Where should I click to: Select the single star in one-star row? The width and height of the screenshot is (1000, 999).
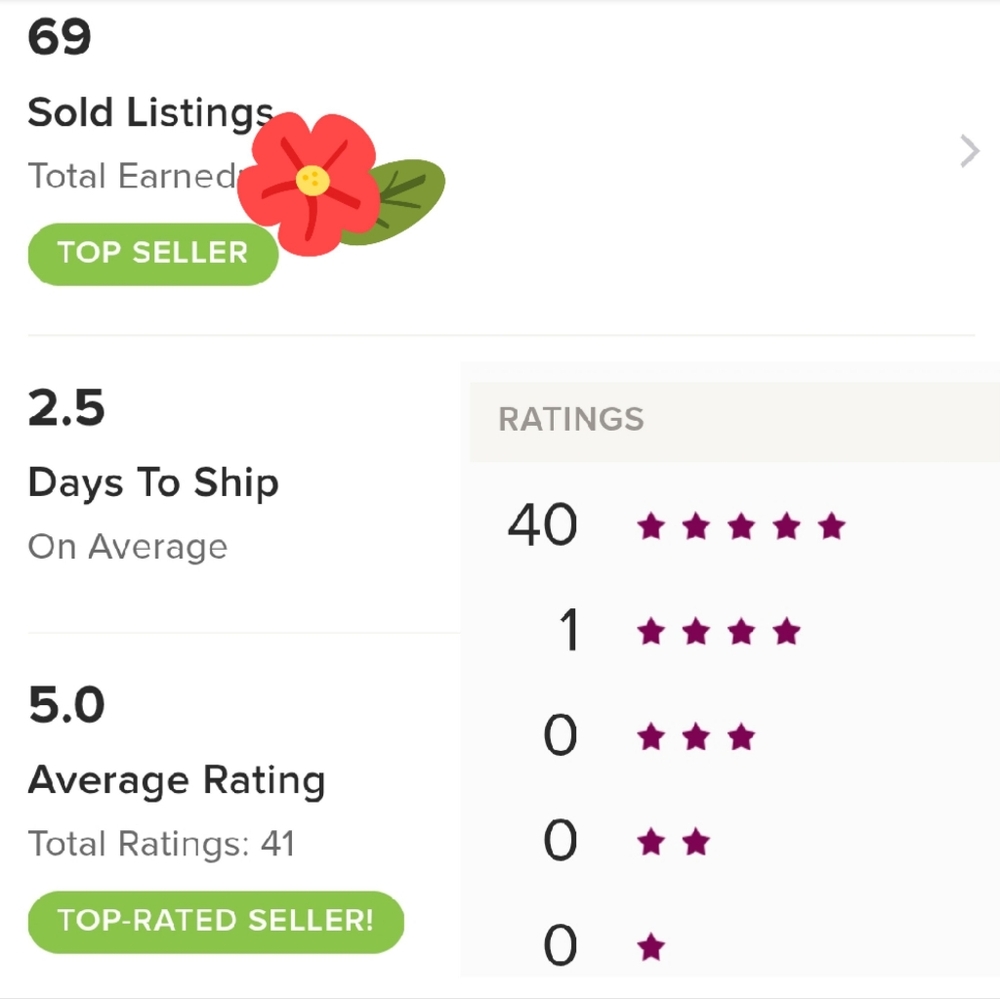[x=651, y=944]
